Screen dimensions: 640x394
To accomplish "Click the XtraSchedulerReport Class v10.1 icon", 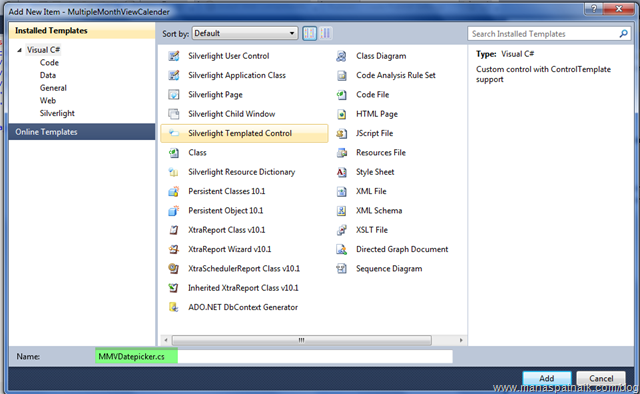I will [x=174, y=269].
